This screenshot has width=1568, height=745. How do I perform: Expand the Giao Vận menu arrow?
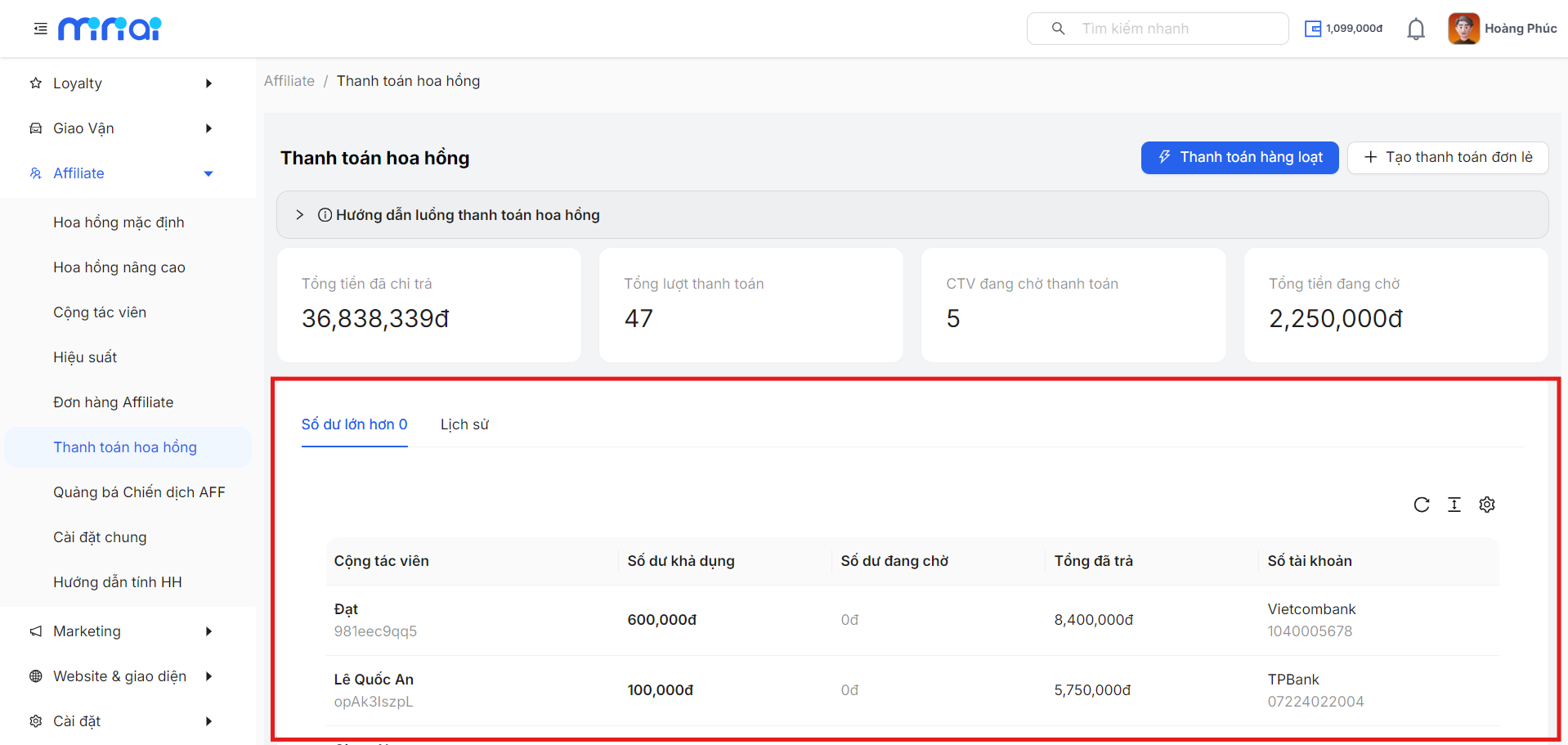click(208, 128)
